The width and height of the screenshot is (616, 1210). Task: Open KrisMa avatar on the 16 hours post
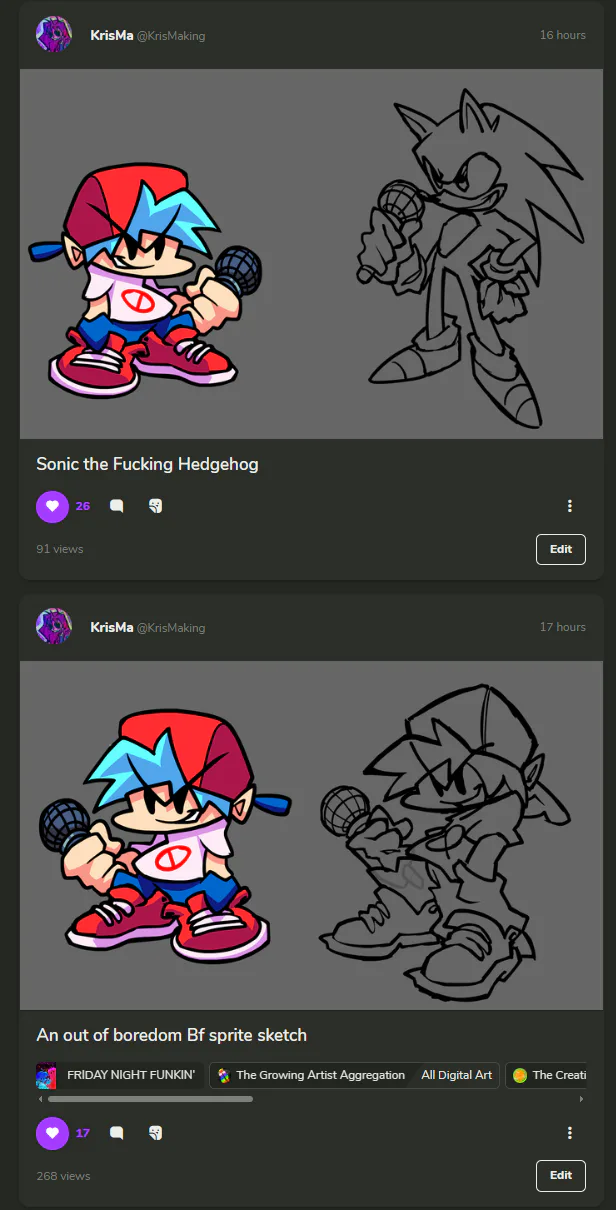tap(53, 35)
